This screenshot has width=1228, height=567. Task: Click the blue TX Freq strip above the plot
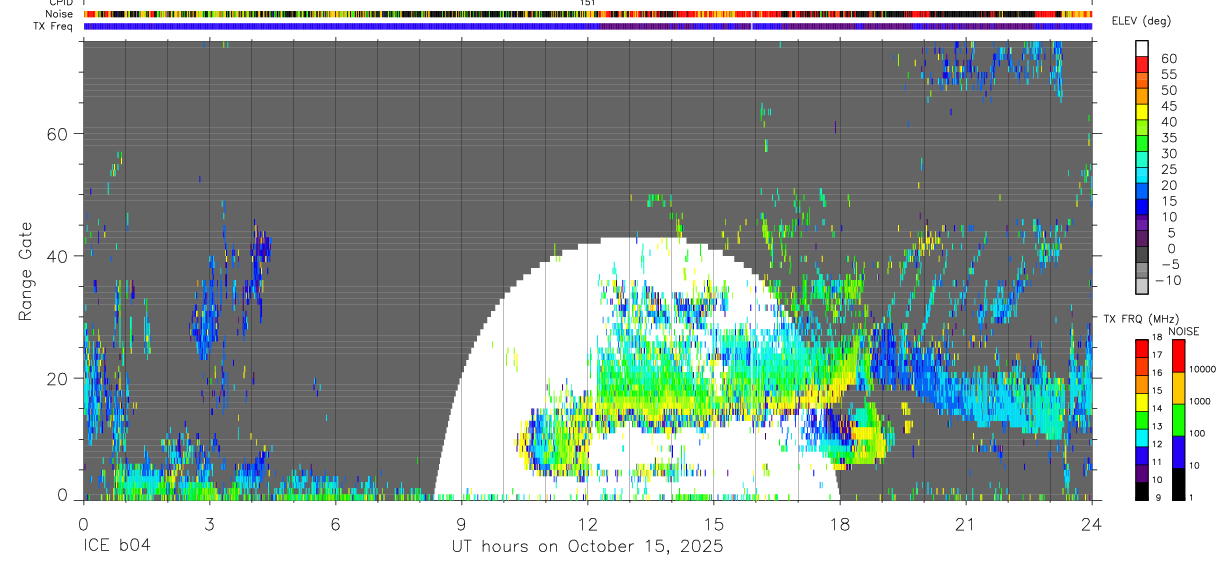pyautogui.click(x=588, y=27)
